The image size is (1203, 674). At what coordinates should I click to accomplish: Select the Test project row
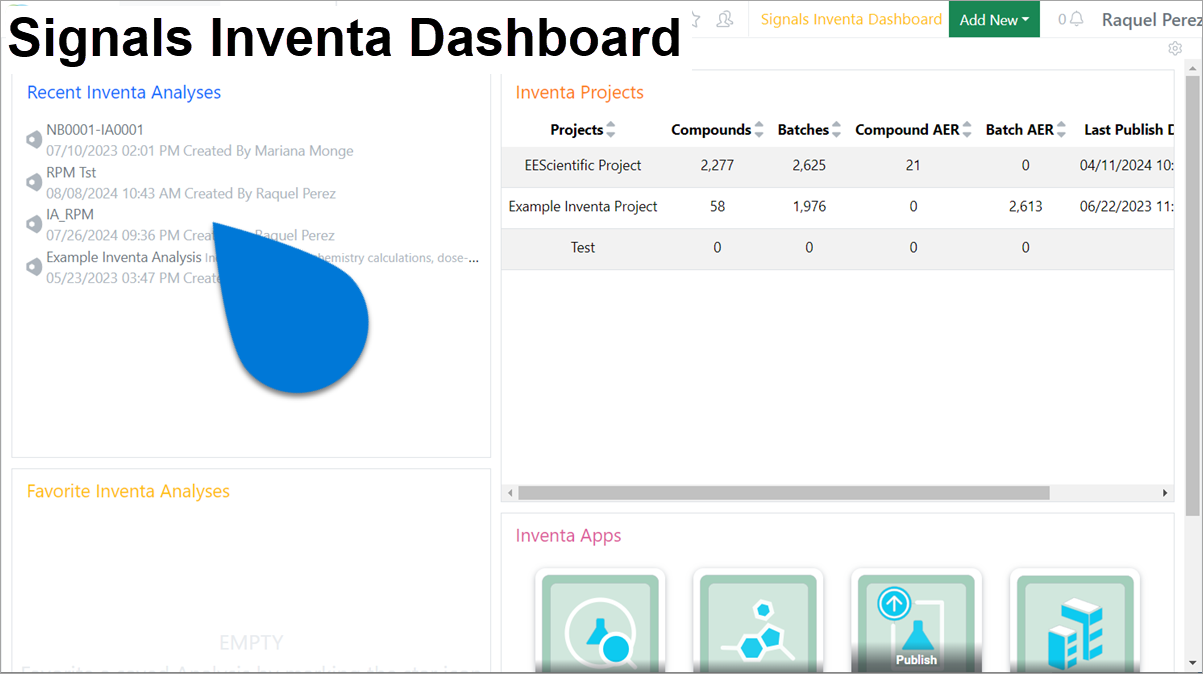pyautogui.click(x=837, y=247)
